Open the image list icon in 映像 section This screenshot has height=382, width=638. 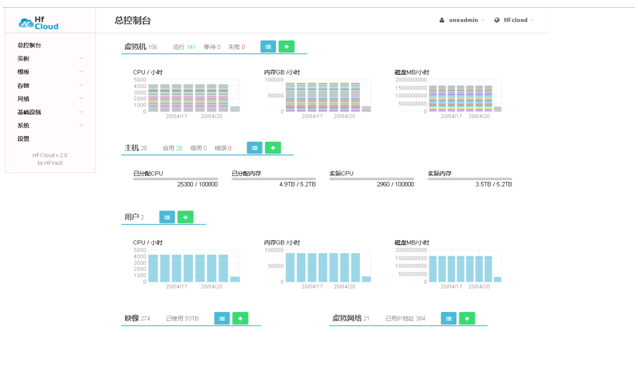(222, 318)
